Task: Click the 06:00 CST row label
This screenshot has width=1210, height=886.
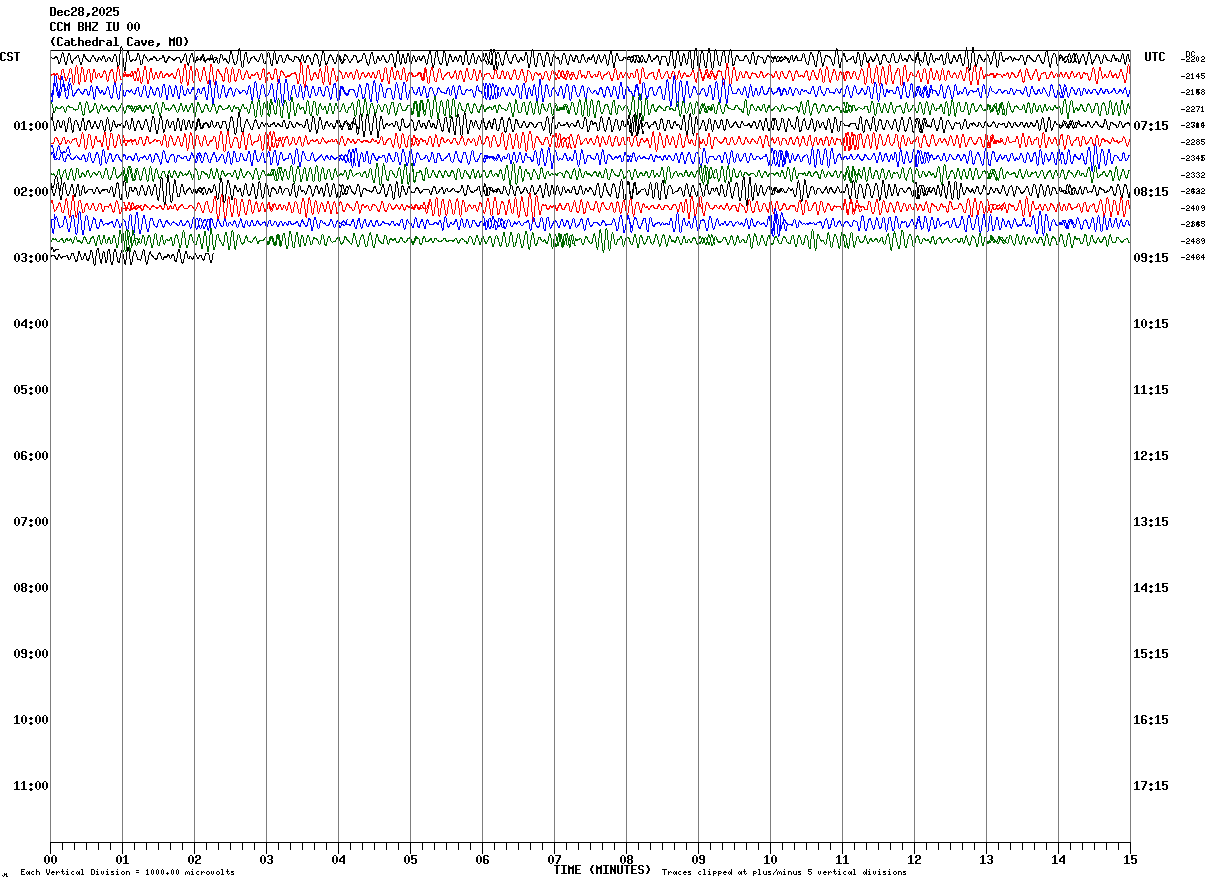Action: point(30,456)
